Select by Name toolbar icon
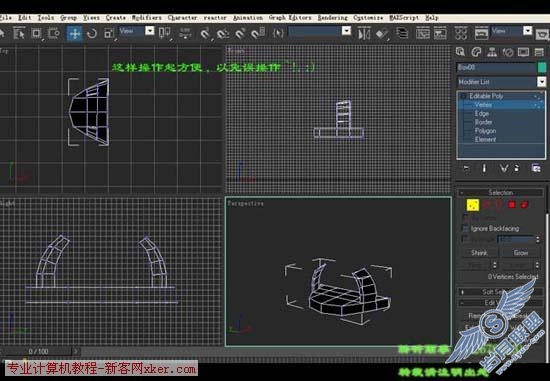Viewport: 550px width, 381px height. (x=19, y=34)
